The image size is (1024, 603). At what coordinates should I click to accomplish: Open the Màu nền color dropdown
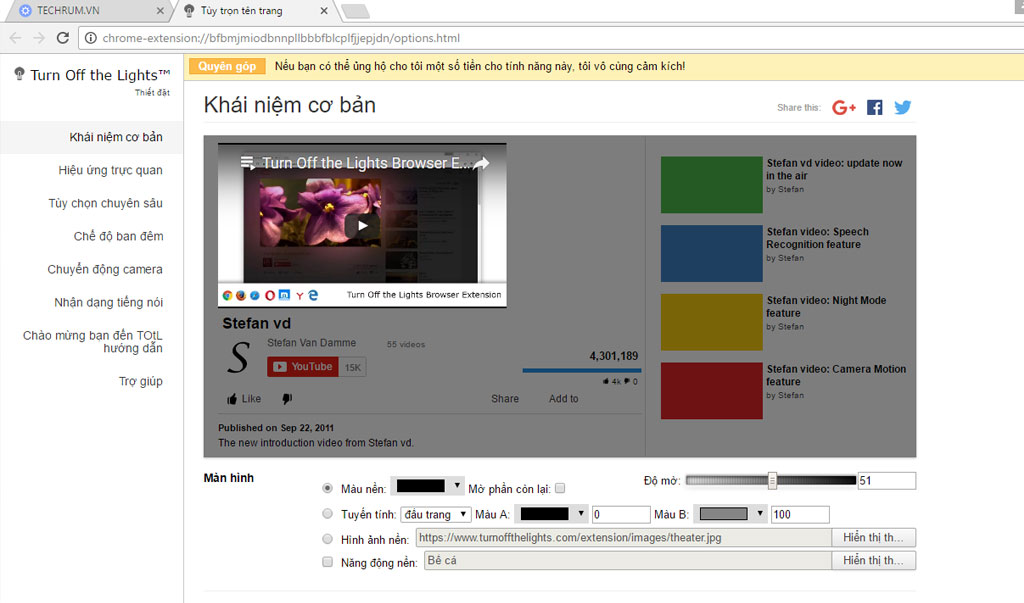tap(428, 487)
